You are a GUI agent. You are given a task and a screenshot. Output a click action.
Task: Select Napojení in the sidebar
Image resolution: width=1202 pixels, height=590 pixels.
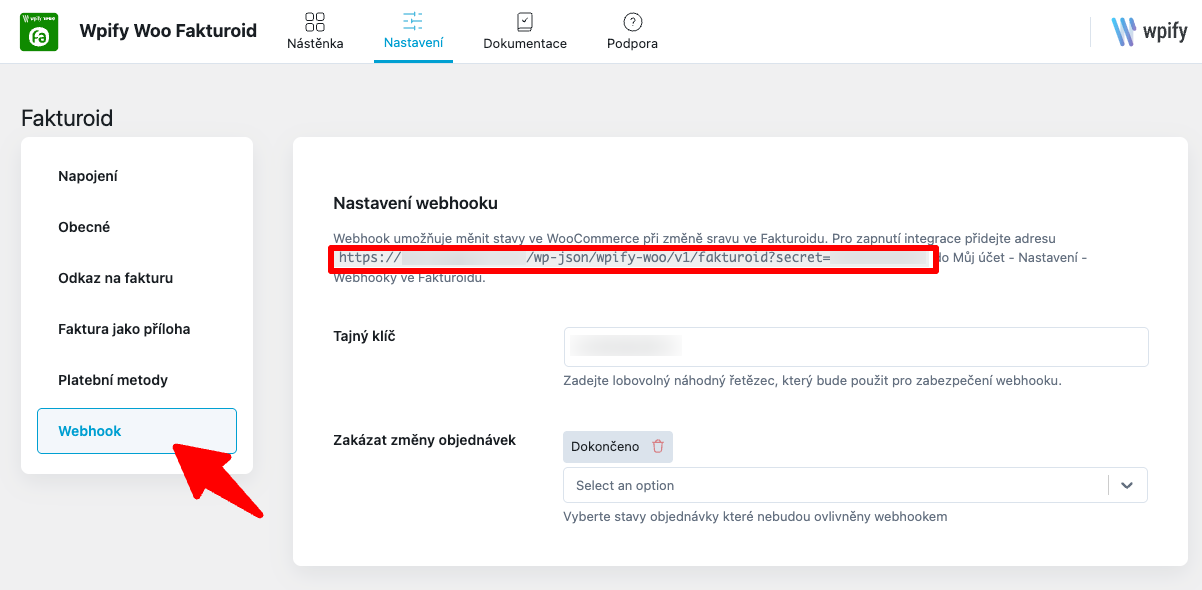[88, 174]
